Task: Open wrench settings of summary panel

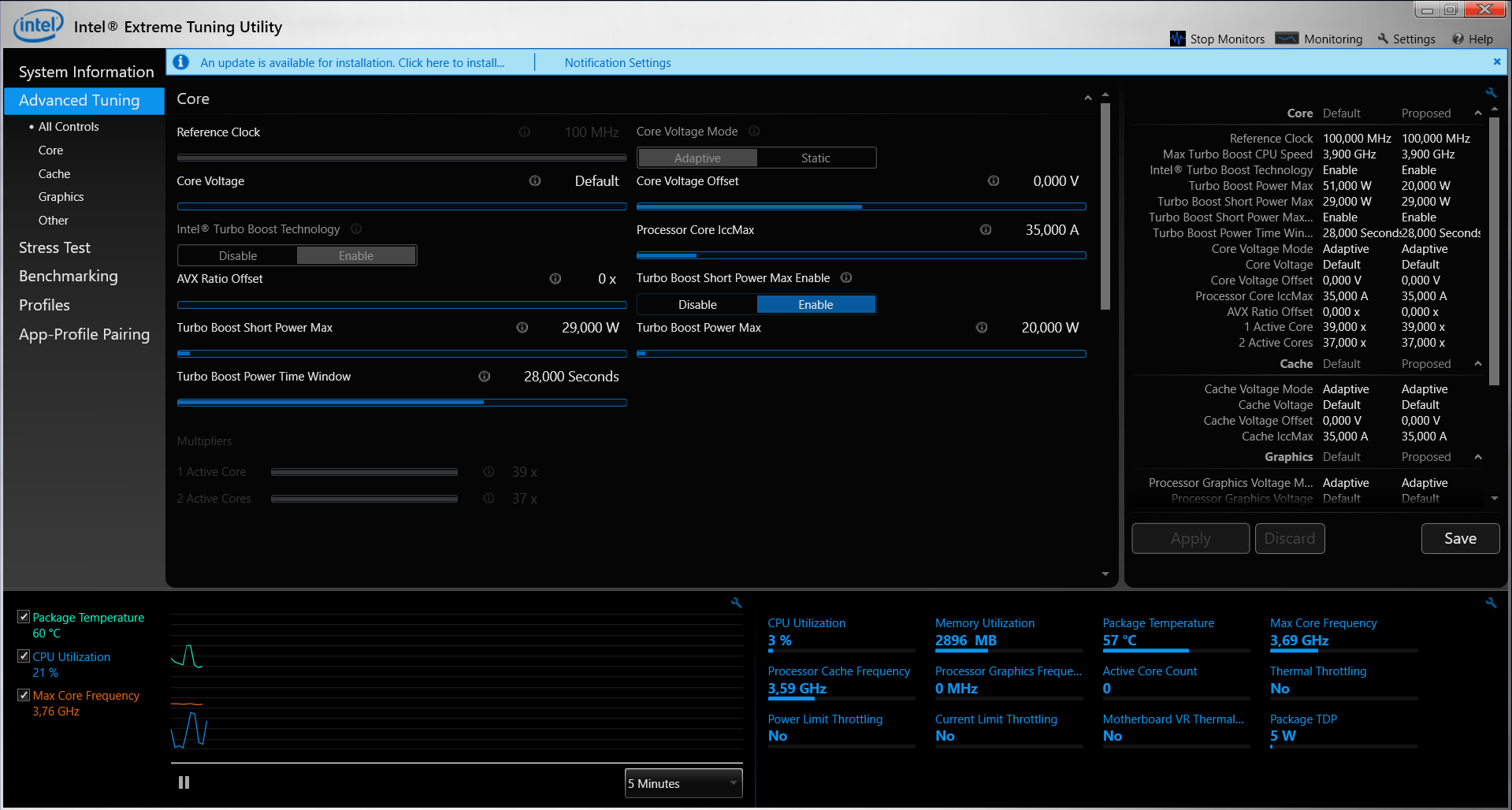Action: (x=1491, y=92)
